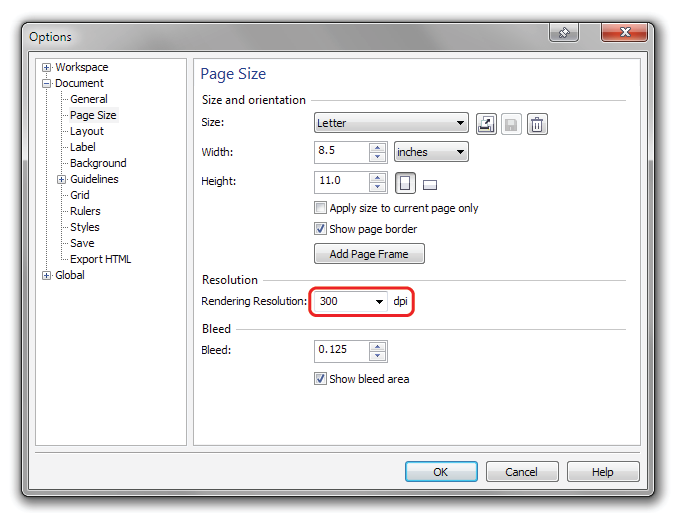Select Layout in the tree
Image resolution: width=674 pixels, height=513 pixels.
click(87, 131)
